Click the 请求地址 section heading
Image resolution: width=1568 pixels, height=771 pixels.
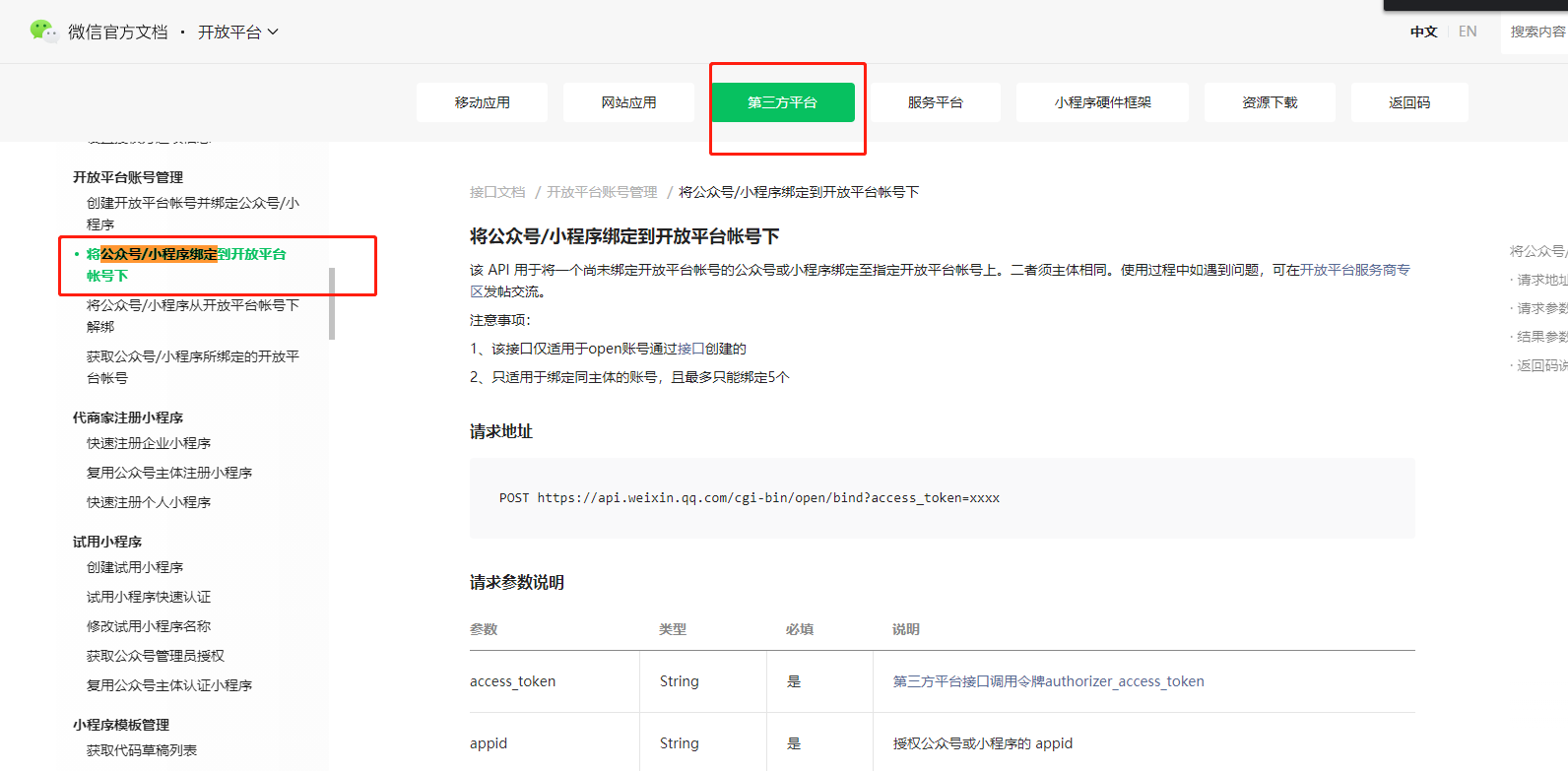[501, 431]
